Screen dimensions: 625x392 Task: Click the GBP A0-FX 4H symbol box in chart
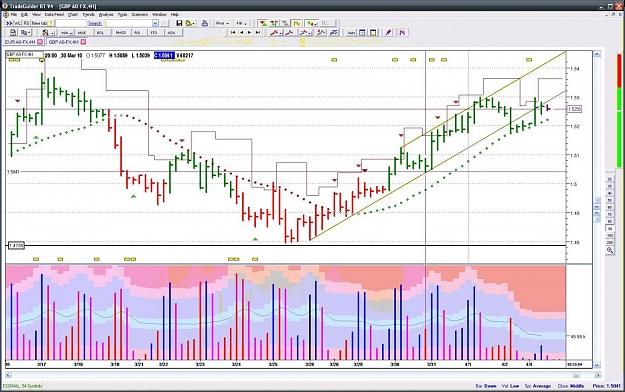(25, 54)
